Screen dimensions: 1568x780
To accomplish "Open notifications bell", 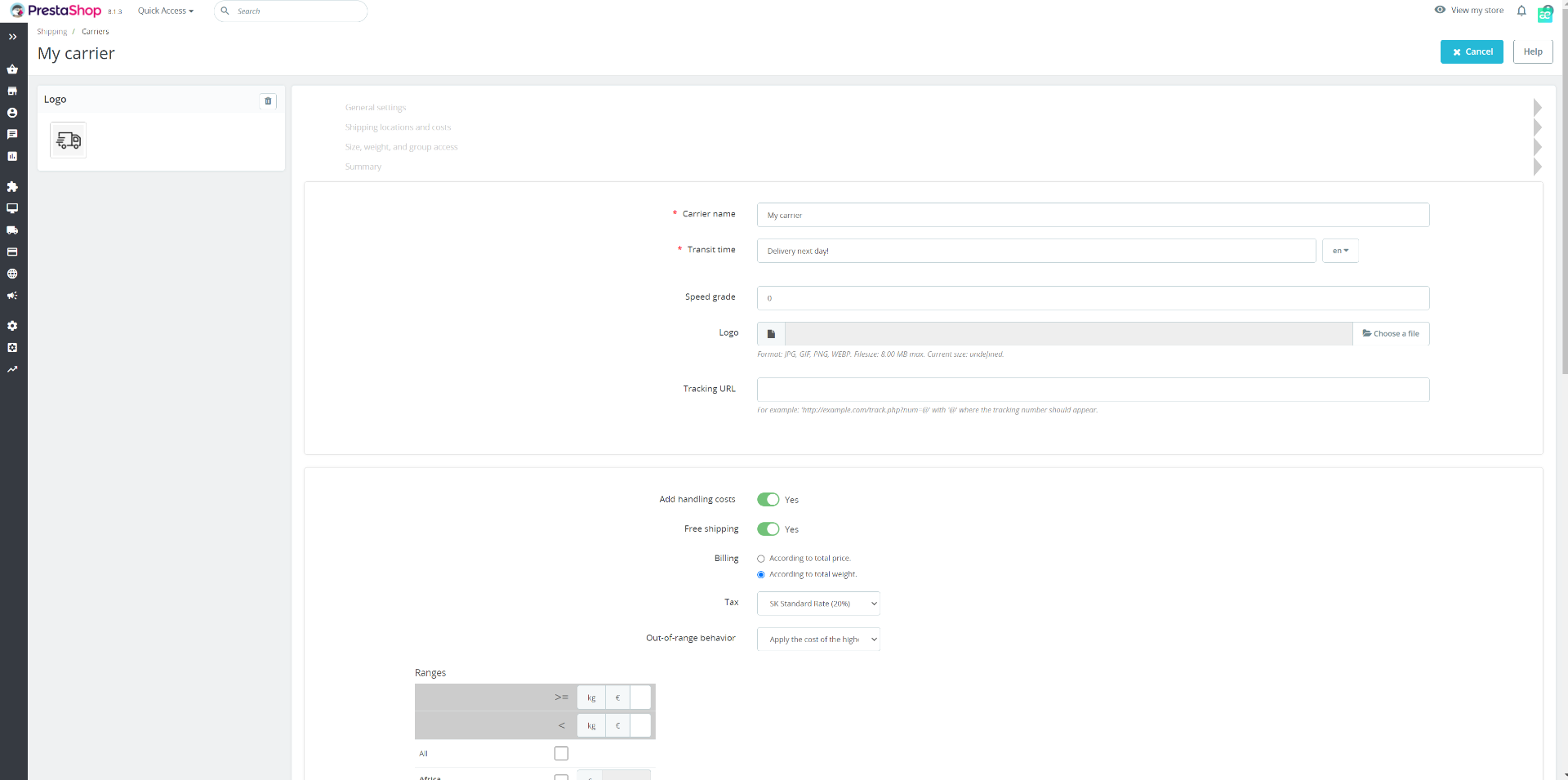I will tap(1521, 11).
